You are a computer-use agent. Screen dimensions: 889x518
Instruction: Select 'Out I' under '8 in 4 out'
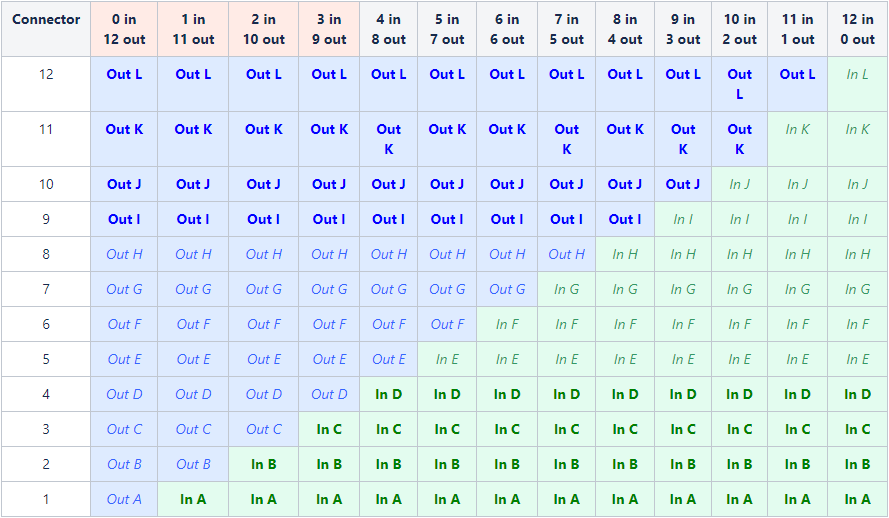[625, 219]
